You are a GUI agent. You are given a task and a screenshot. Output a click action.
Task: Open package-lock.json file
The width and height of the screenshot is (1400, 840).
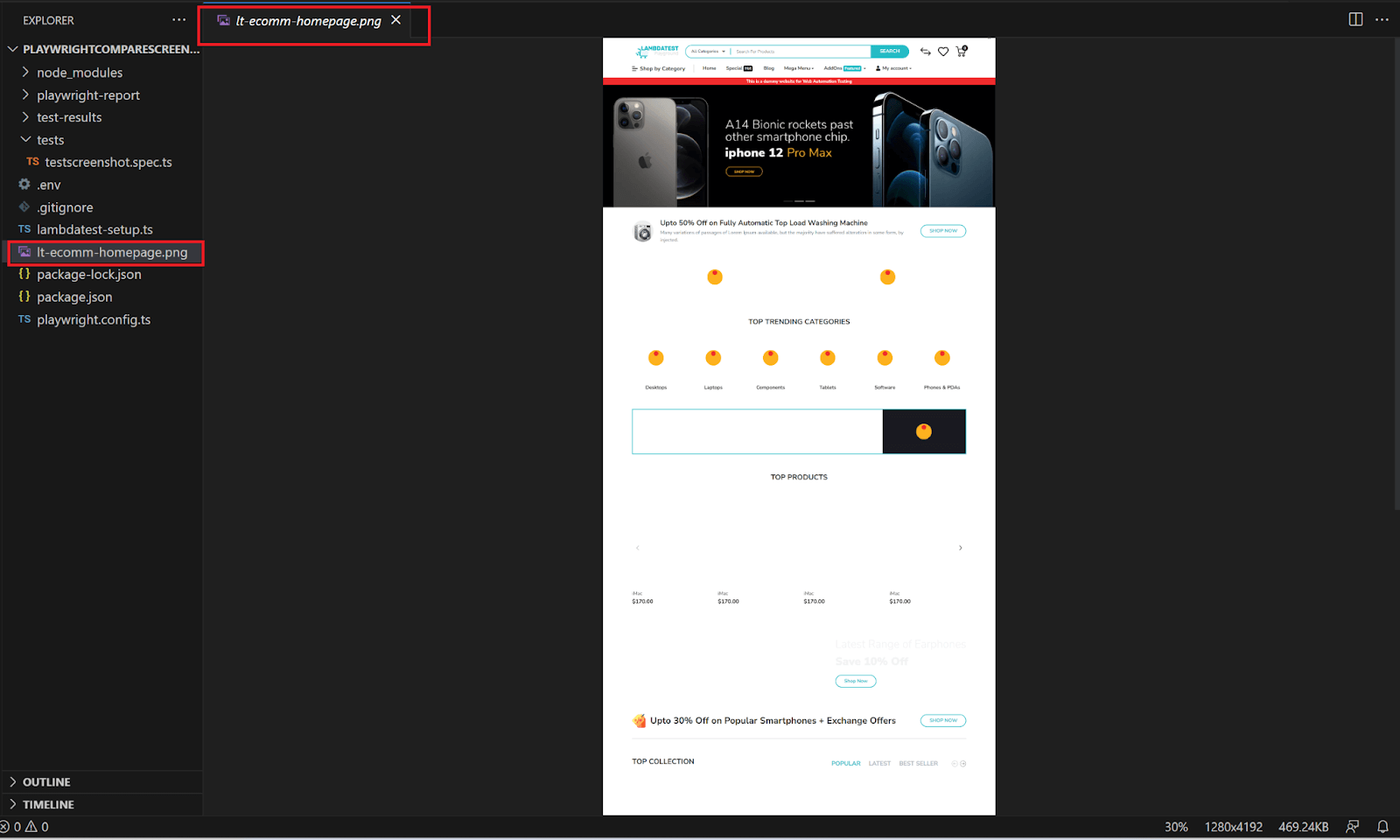(88, 275)
